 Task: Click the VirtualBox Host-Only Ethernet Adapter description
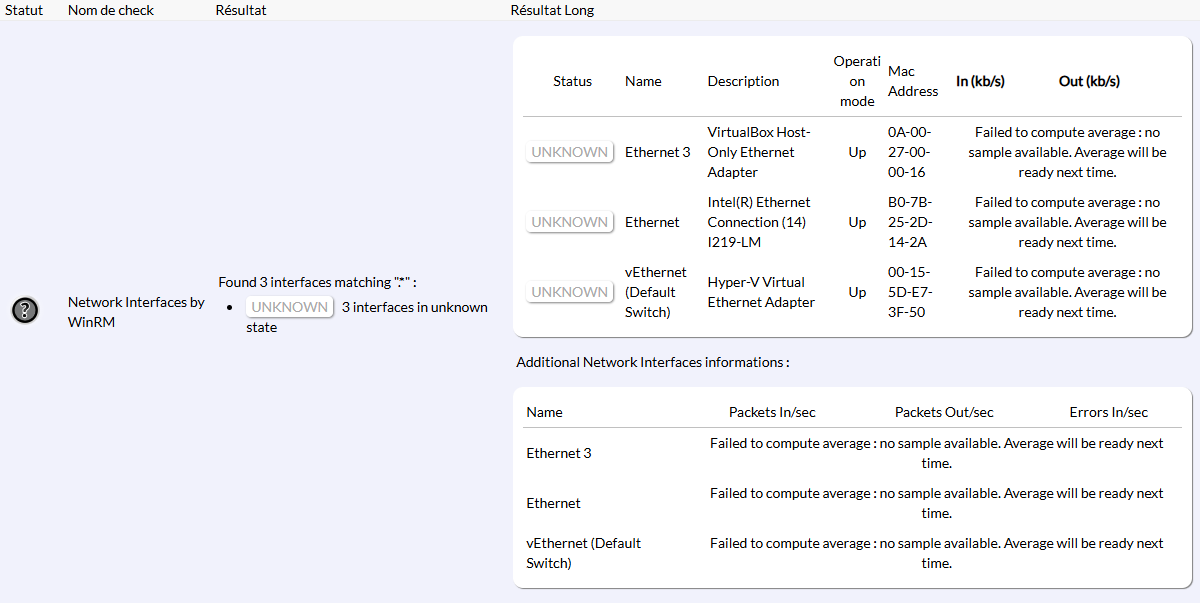click(x=758, y=152)
